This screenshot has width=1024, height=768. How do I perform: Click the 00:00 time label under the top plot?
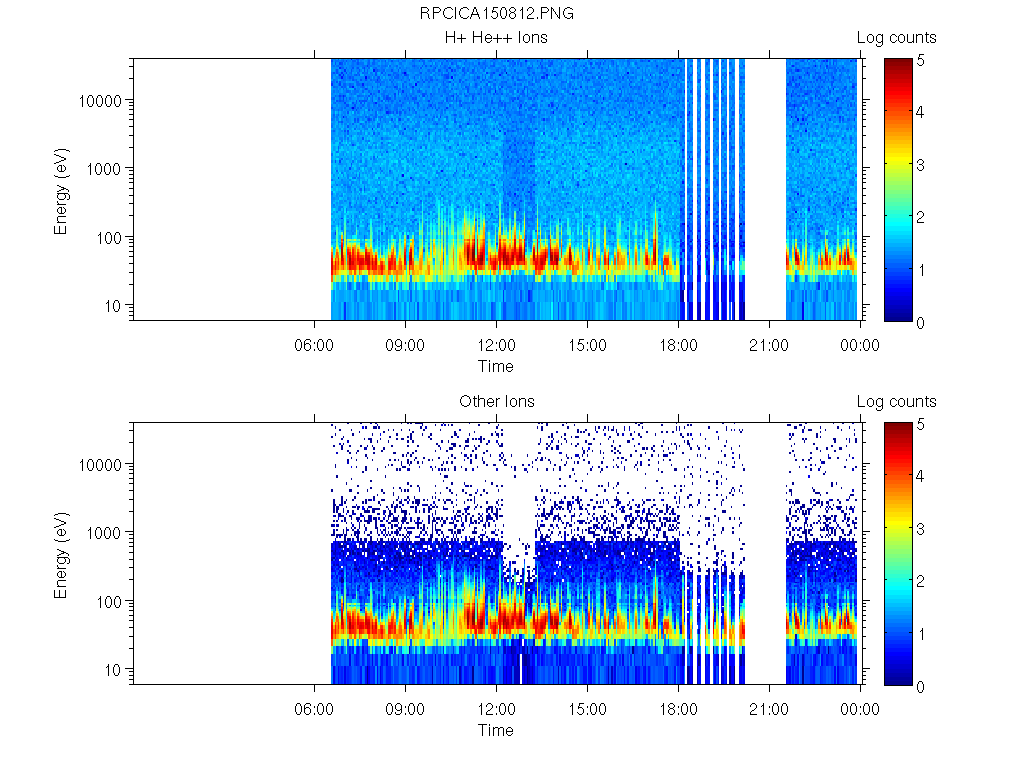click(860, 345)
